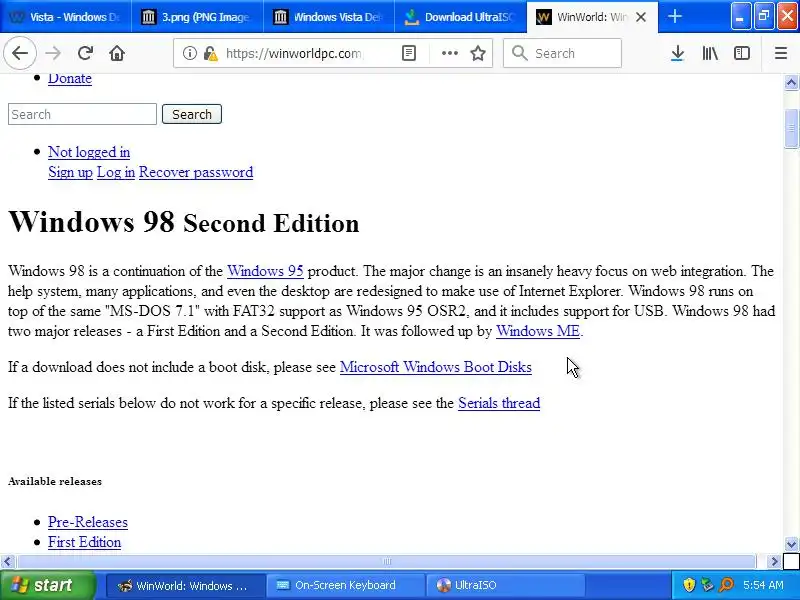This screenshot has height=600, width=800.
Task: Bookmark this page with the star
Action: pos(478,53)
